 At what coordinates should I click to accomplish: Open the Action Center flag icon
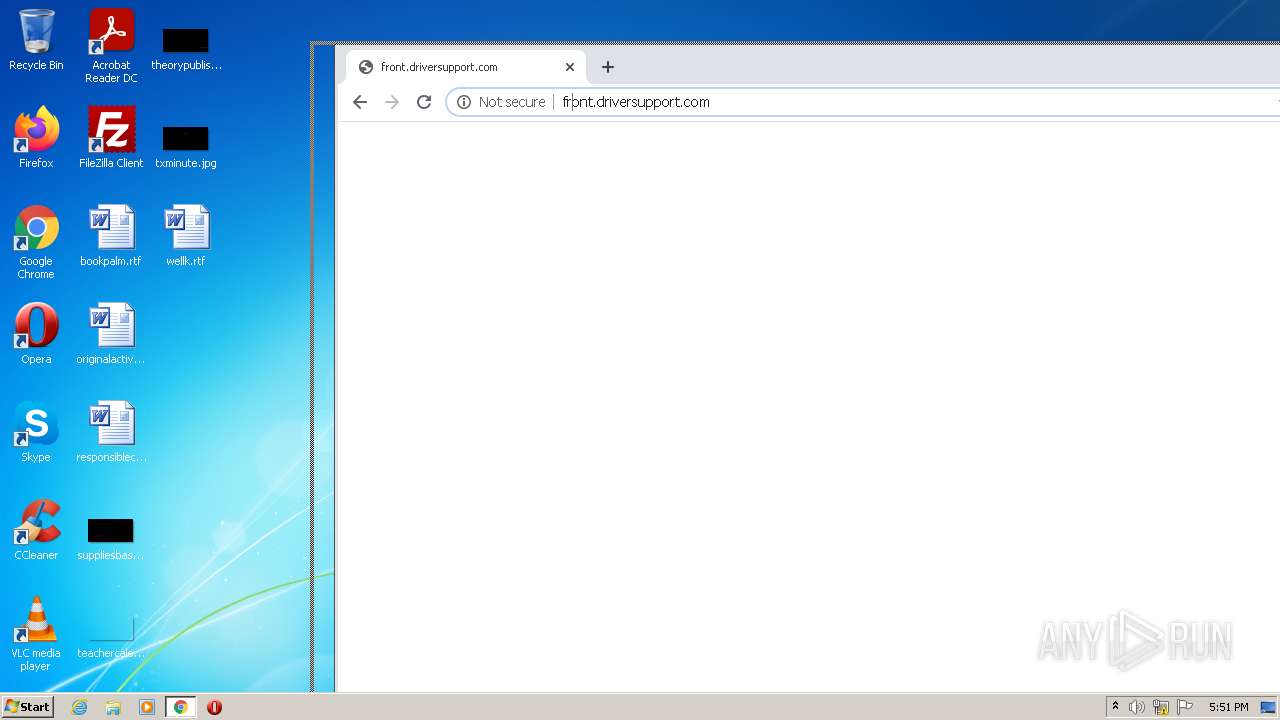point(1185,707)
